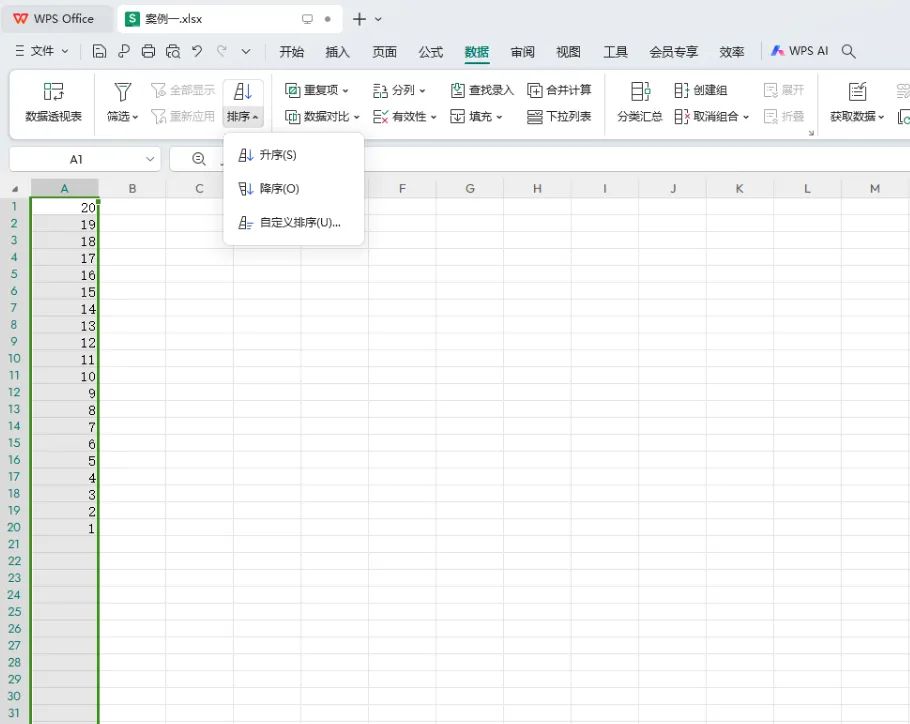The height and width of the screenshot is (724, 910).
Task: Expand Ungroup (取消组合) dropdown
Action: (x=746, y=117)
